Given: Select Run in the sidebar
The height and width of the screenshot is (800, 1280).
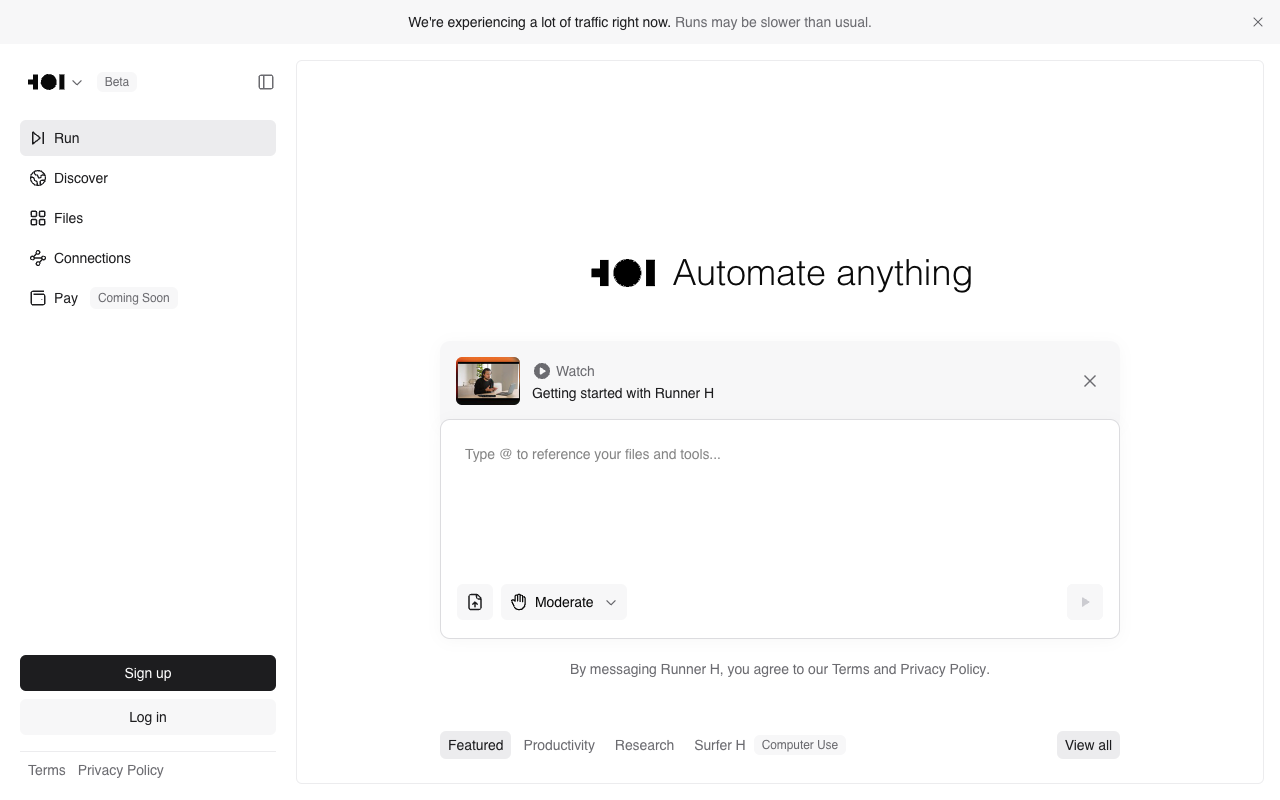Looking at the screenshot, I should 148,138.
